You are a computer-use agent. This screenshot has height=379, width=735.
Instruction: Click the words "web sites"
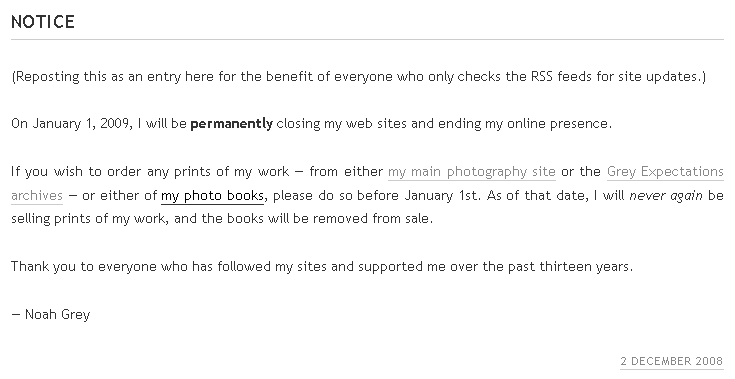coord(376,124)
